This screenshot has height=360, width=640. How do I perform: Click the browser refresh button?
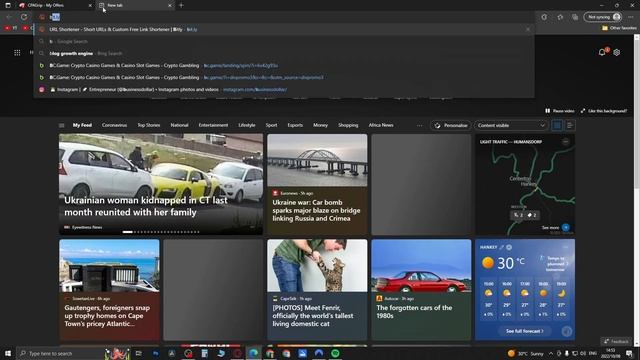point(24,17)
